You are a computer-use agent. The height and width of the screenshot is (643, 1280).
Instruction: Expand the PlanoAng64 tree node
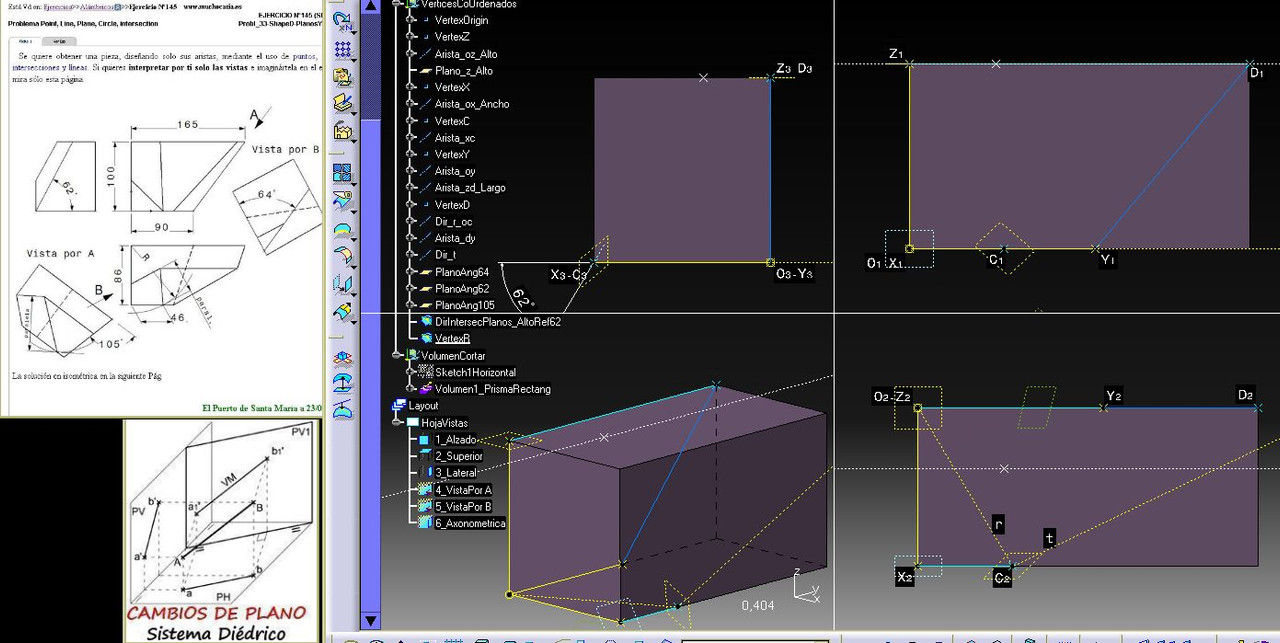click(x=410, y=272)
